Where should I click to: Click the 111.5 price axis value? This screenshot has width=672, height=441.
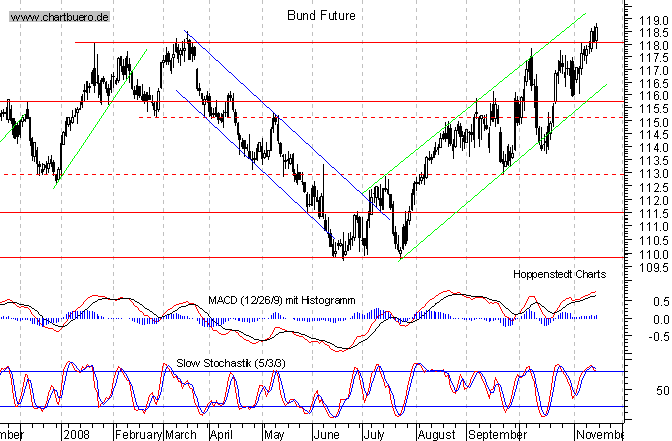coord(654,214)
